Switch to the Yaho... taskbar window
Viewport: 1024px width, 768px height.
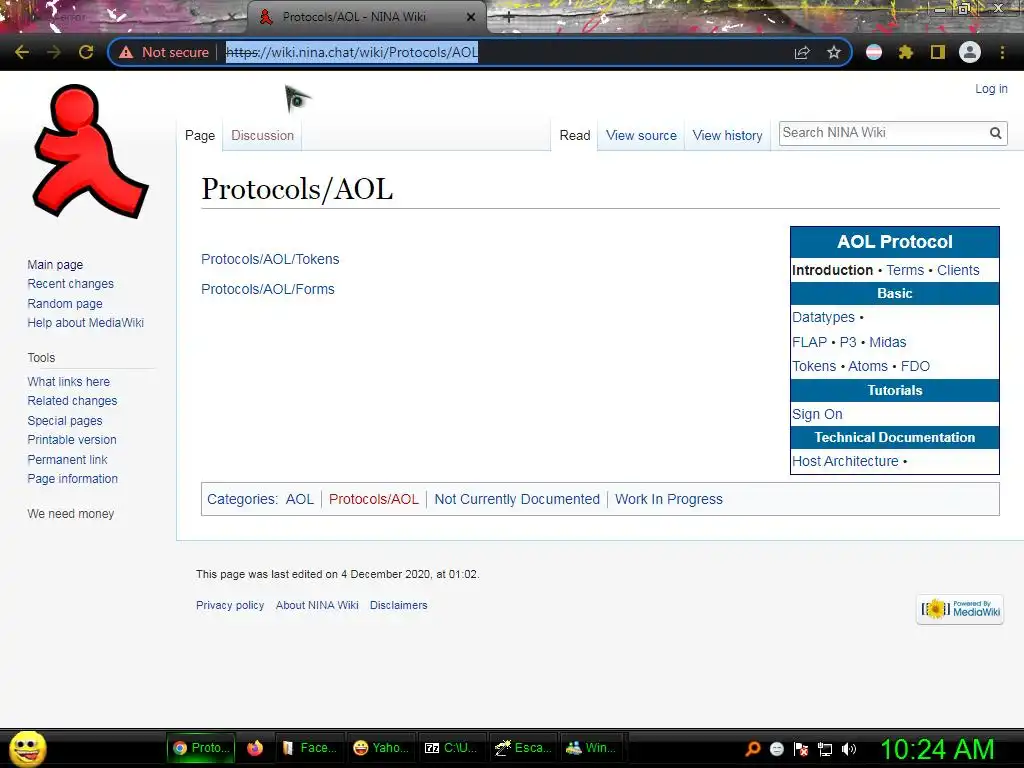tap(381, 748)
